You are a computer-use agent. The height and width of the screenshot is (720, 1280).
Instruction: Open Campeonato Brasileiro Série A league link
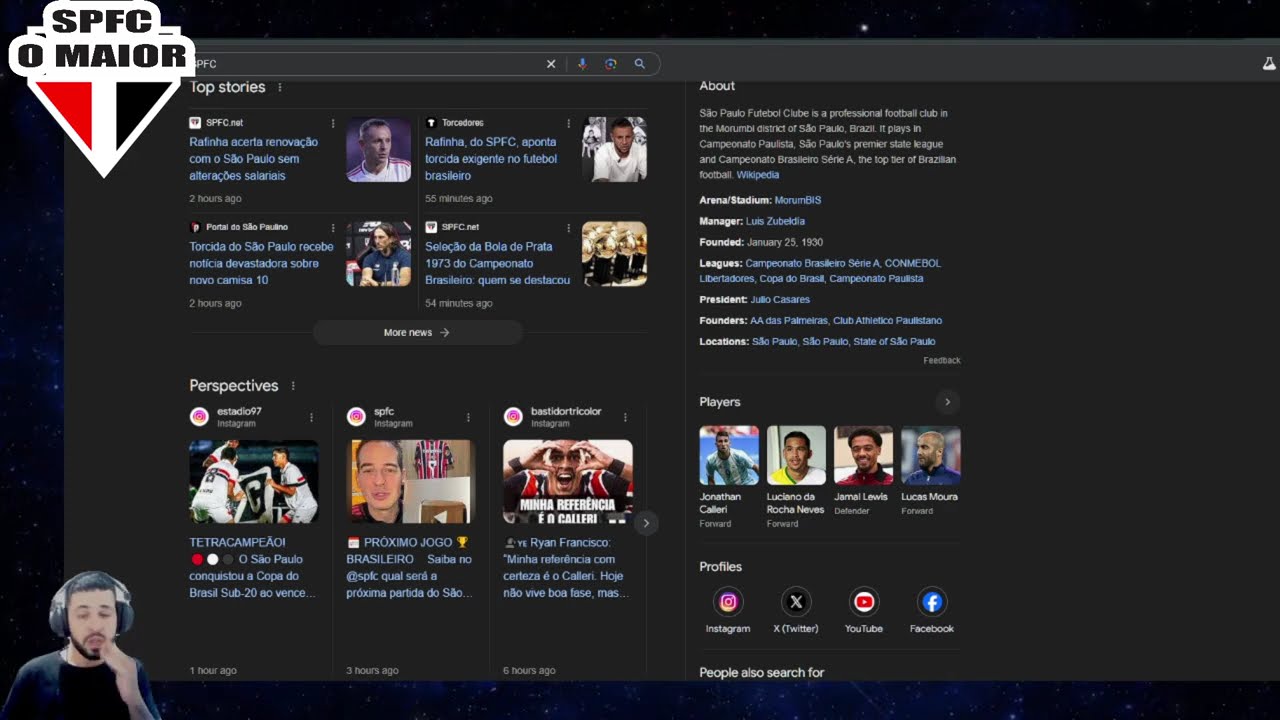coord(811,264)
